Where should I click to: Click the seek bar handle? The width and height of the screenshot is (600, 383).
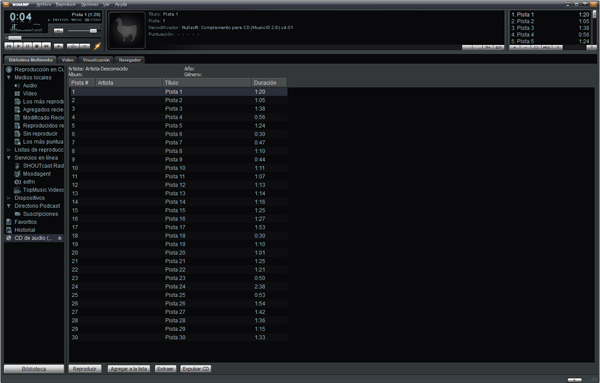pos(15,38)
